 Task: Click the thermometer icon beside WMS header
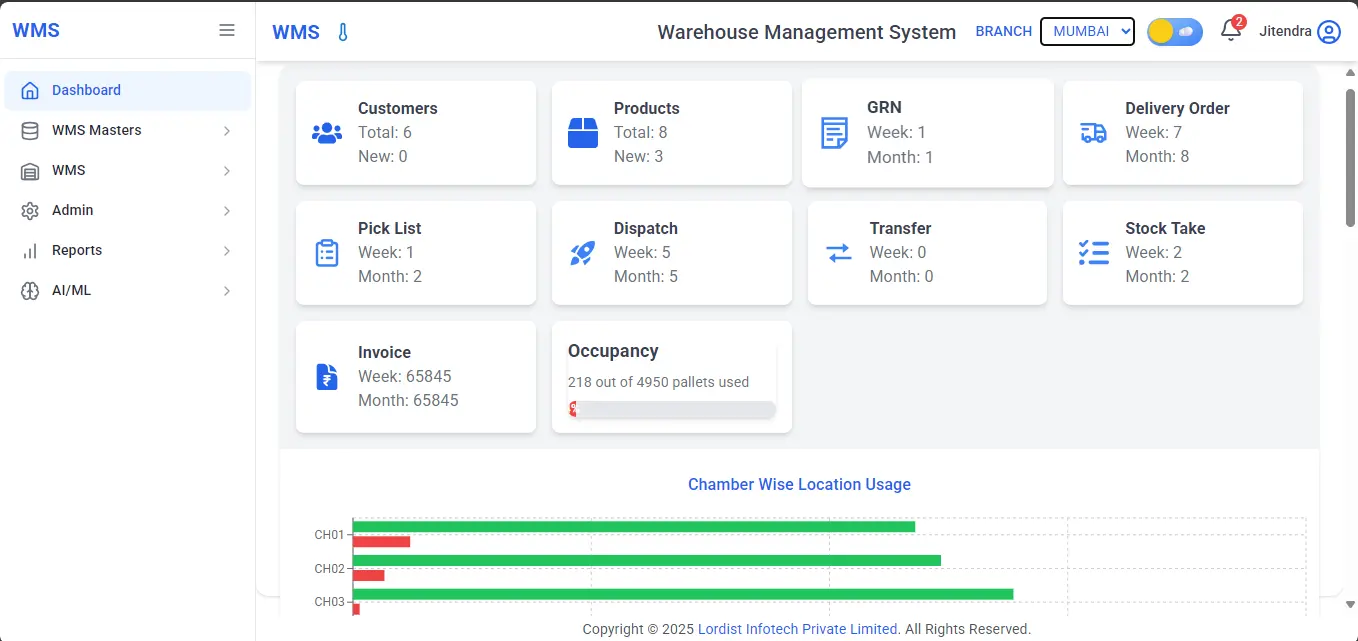[x=343, y=31]
